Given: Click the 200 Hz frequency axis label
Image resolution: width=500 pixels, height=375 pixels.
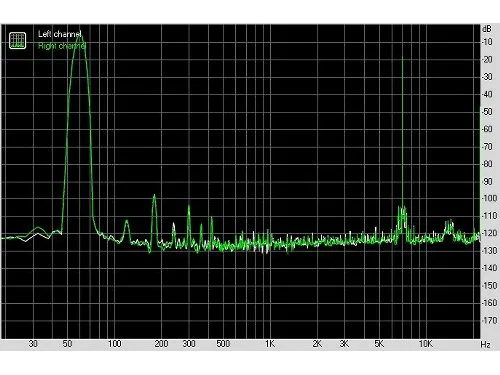Looking at the screenshot, I should pyautogui.click(x=161, y=344).
